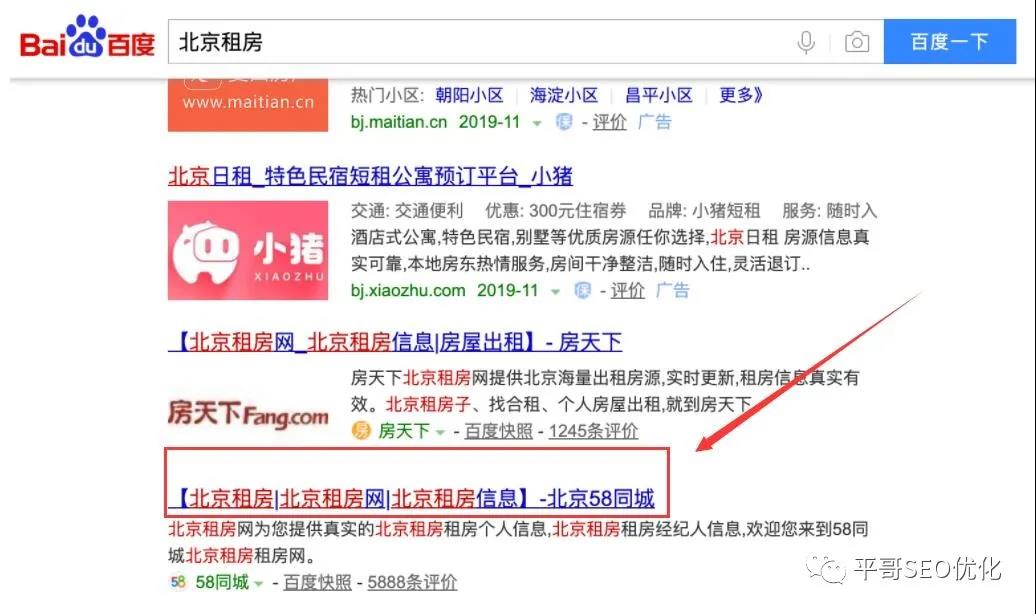Click the Baidu logo

[87, 37]
